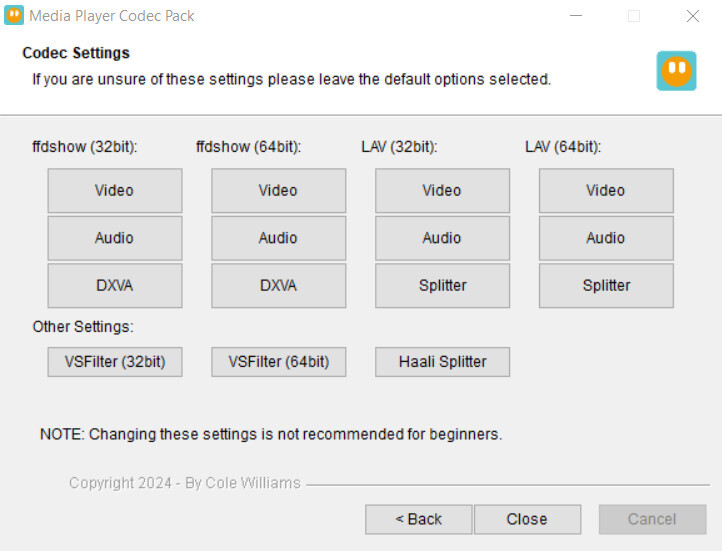Open LAV 32bit Audio settings
The height and width of the screenshot is (551, 722).
coord(443,238)
